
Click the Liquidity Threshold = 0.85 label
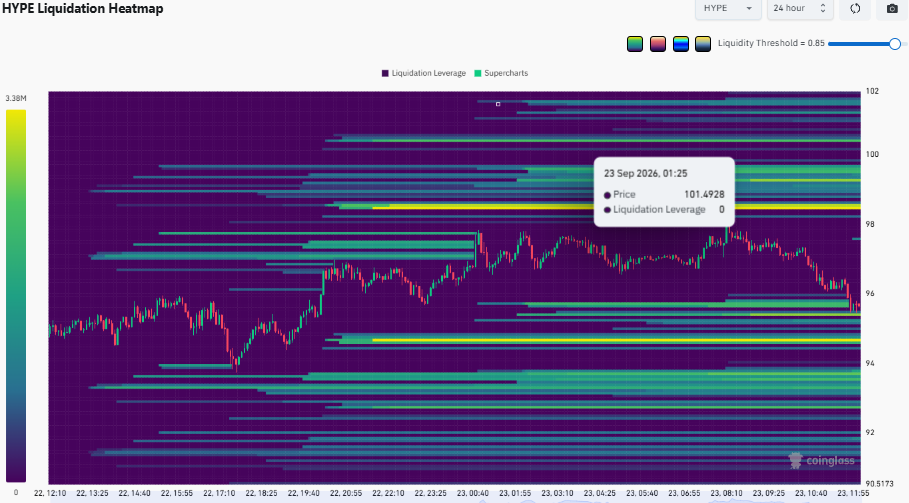771,43
